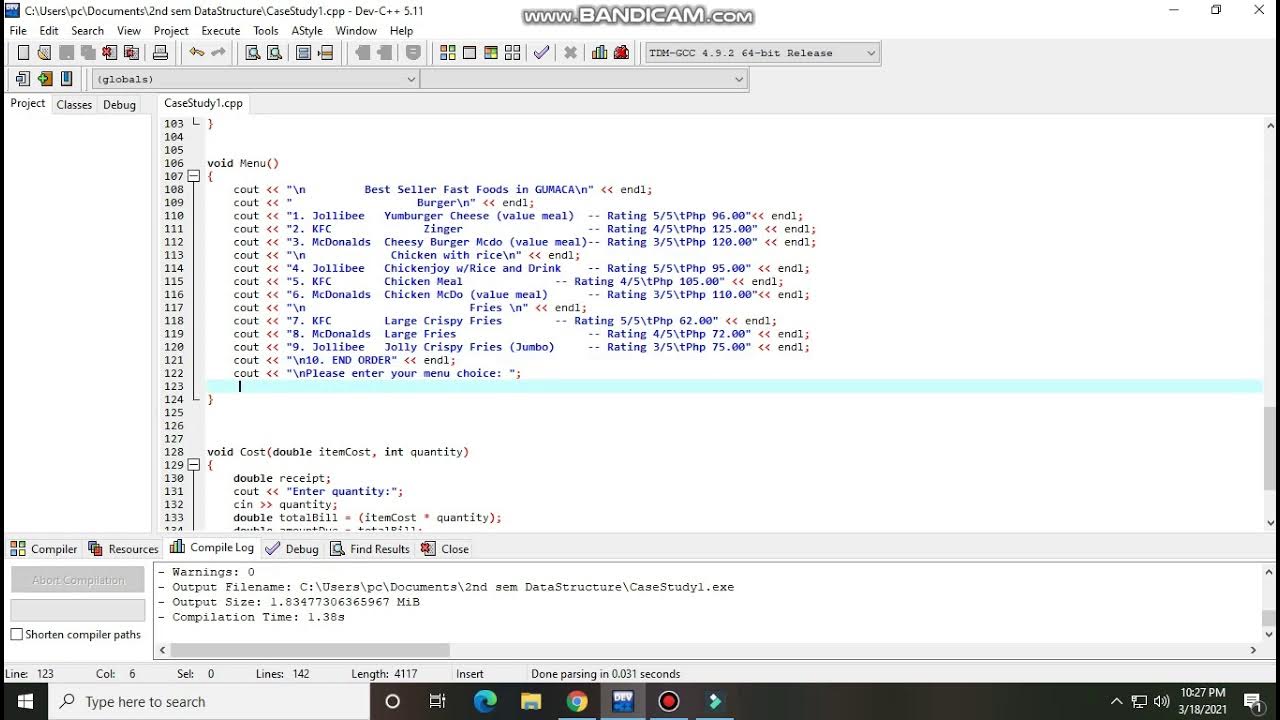The width and height of the screenshot is (1280, 720).
Task: Open Microsoft Edge from the taskbar
Action: pyautogui.click(x=485, y=701)
